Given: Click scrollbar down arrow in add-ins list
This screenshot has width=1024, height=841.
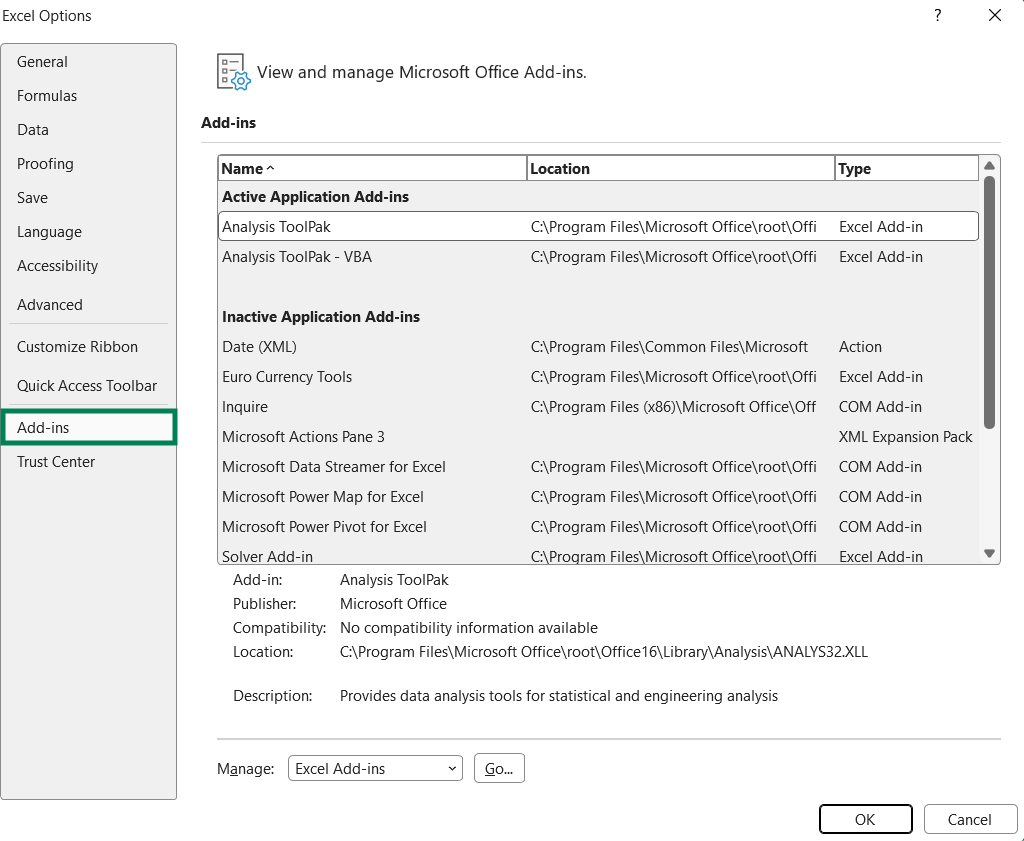Looking at the screenshot, I should (x=989, y=554).
